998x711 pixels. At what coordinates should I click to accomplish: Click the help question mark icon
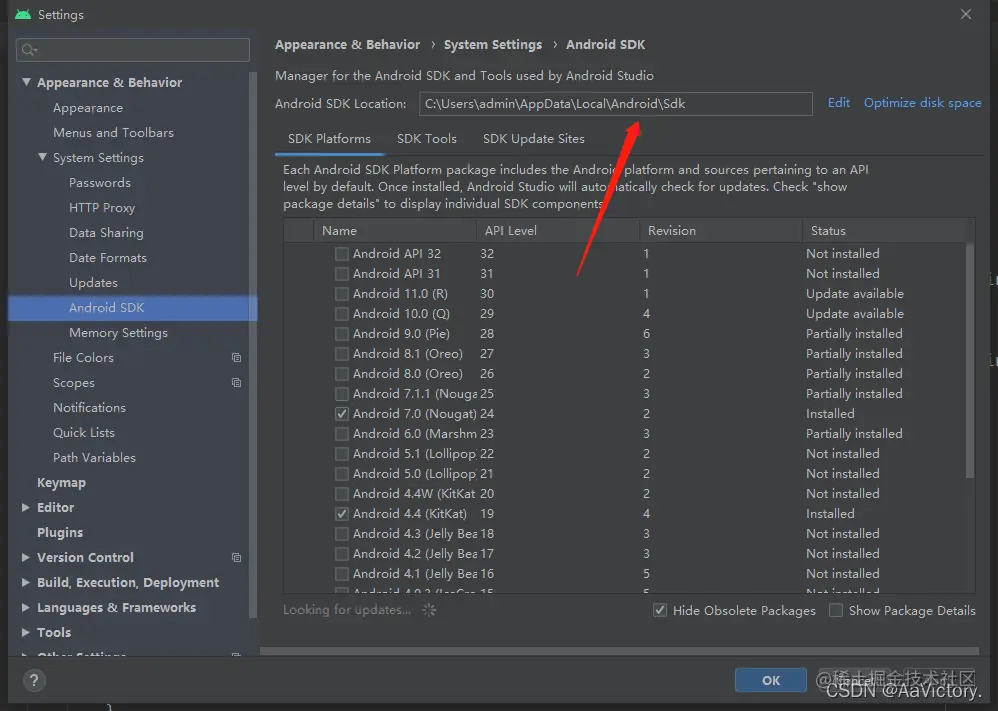point(34,680)
